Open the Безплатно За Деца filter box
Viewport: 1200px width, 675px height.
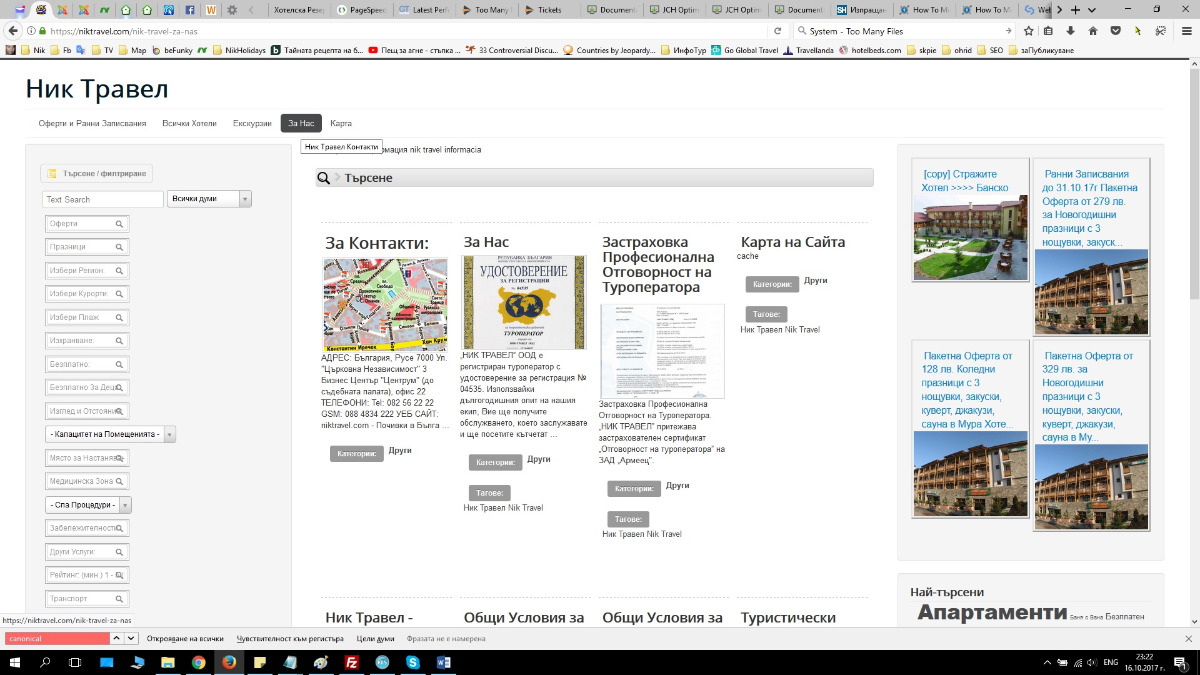click(x=87, y=387)
